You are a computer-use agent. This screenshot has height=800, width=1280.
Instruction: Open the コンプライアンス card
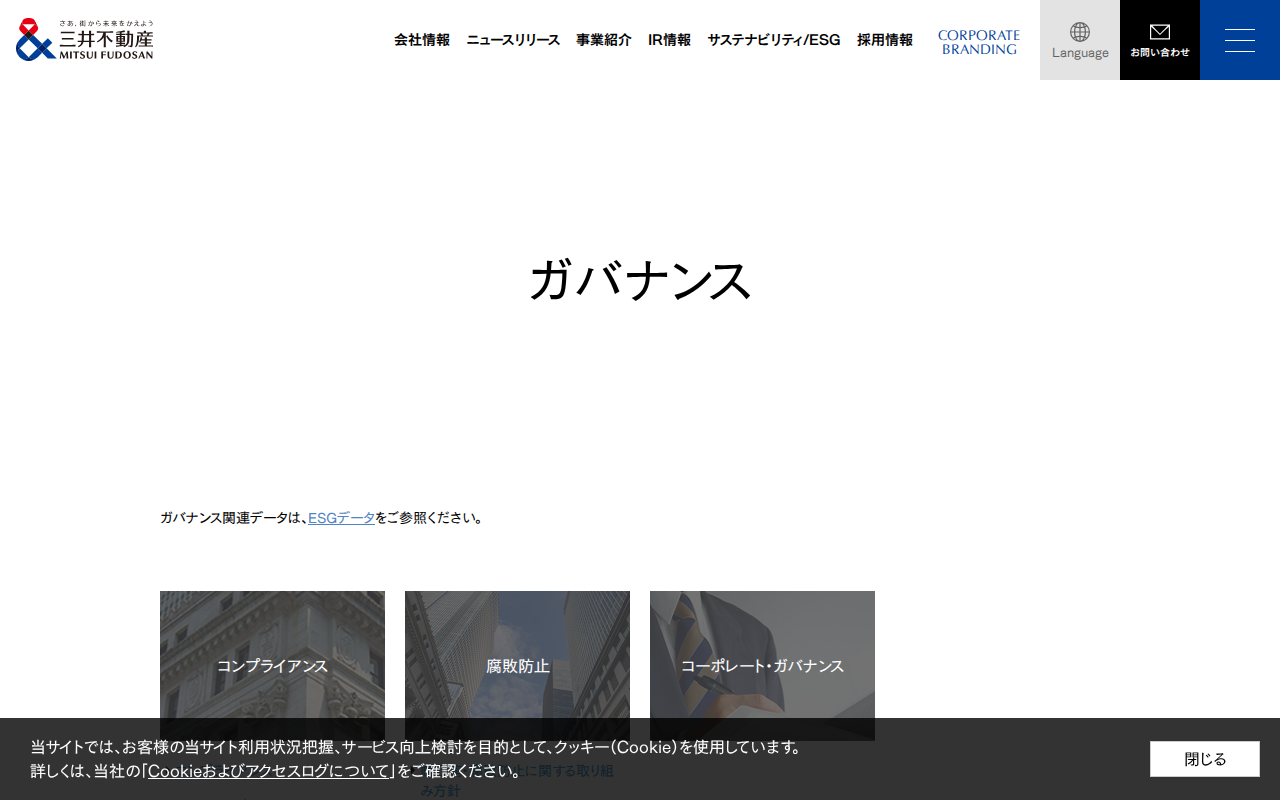click(x=272, y=666)
